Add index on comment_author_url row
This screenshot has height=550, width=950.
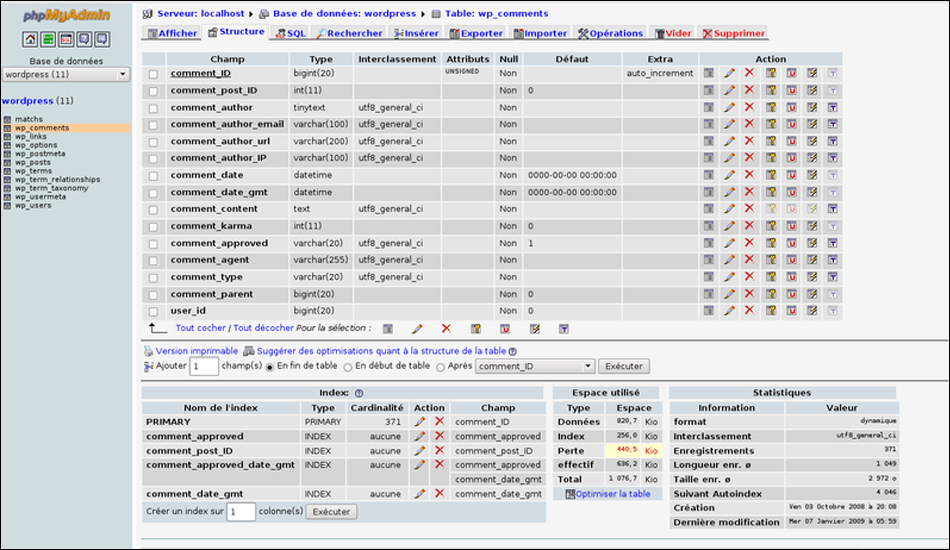coord(812,141)
